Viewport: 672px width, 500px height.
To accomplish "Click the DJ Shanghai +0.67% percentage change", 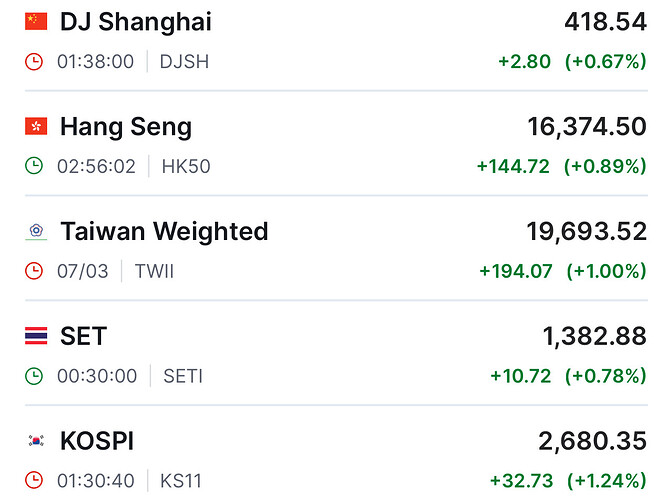I will [606, 62].
